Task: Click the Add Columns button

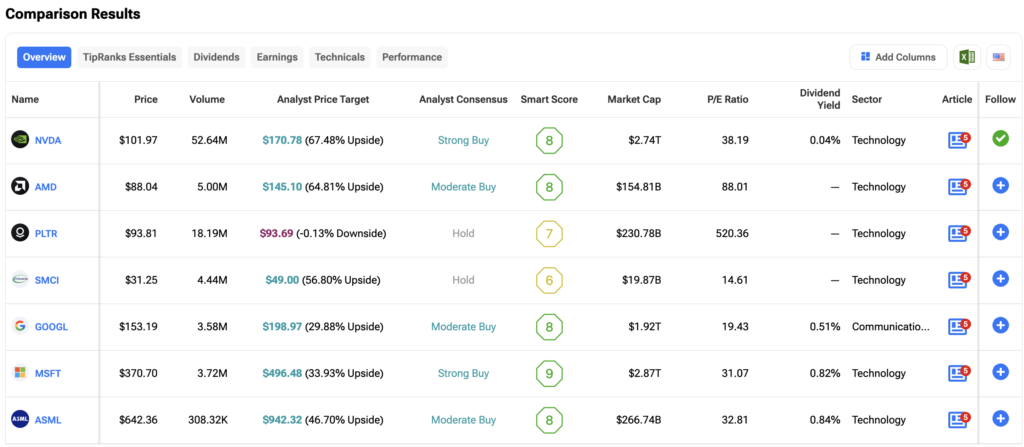Action: coord(898,57)
